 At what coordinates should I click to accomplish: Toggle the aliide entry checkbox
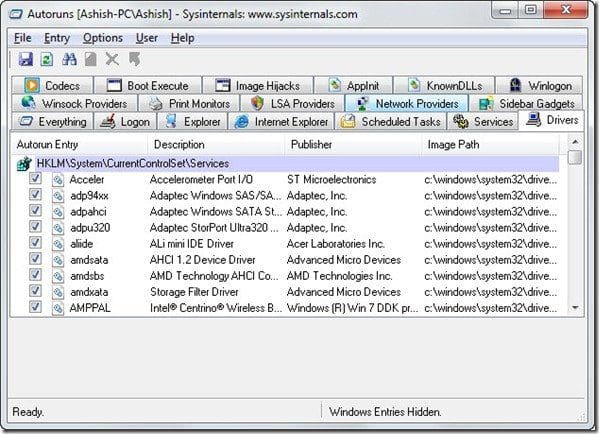click(35, 243)
